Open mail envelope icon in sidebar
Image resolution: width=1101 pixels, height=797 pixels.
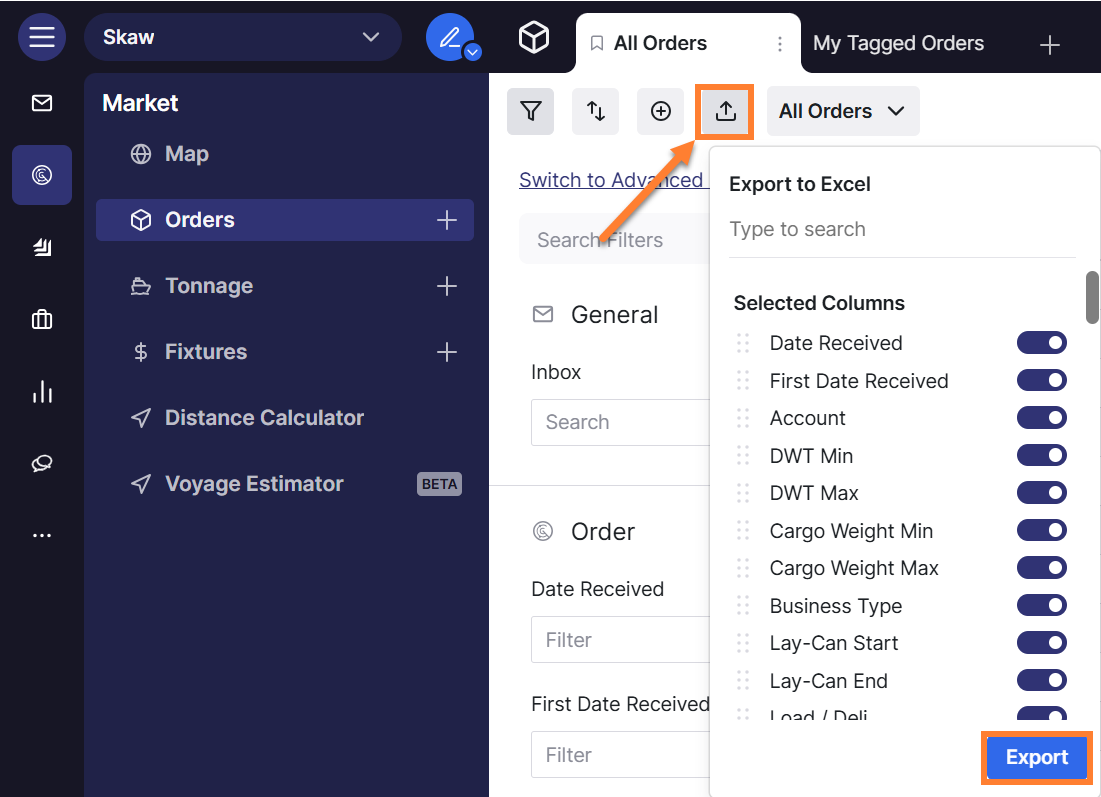point(42,103)
